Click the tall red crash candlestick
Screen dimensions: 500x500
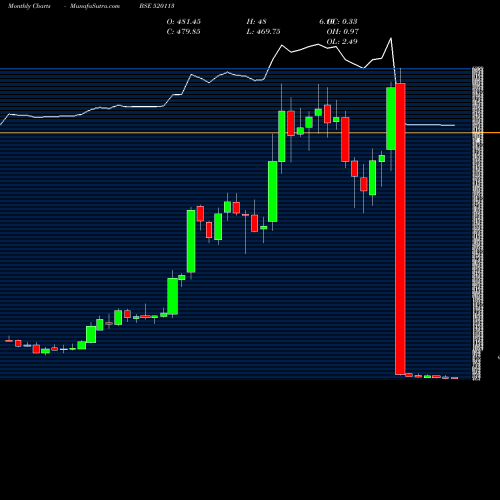pyautogui.click(x=400, y=229)
